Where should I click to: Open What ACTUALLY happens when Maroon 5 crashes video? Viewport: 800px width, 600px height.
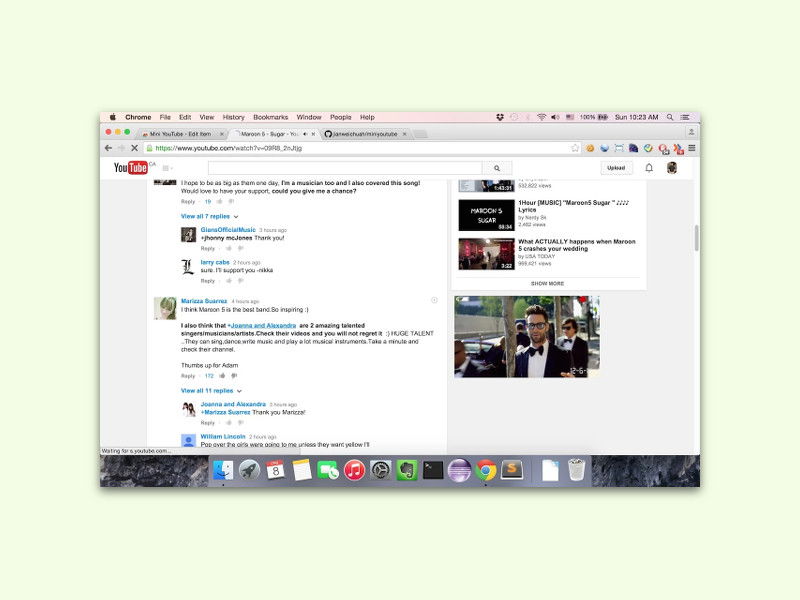point(577,245)
